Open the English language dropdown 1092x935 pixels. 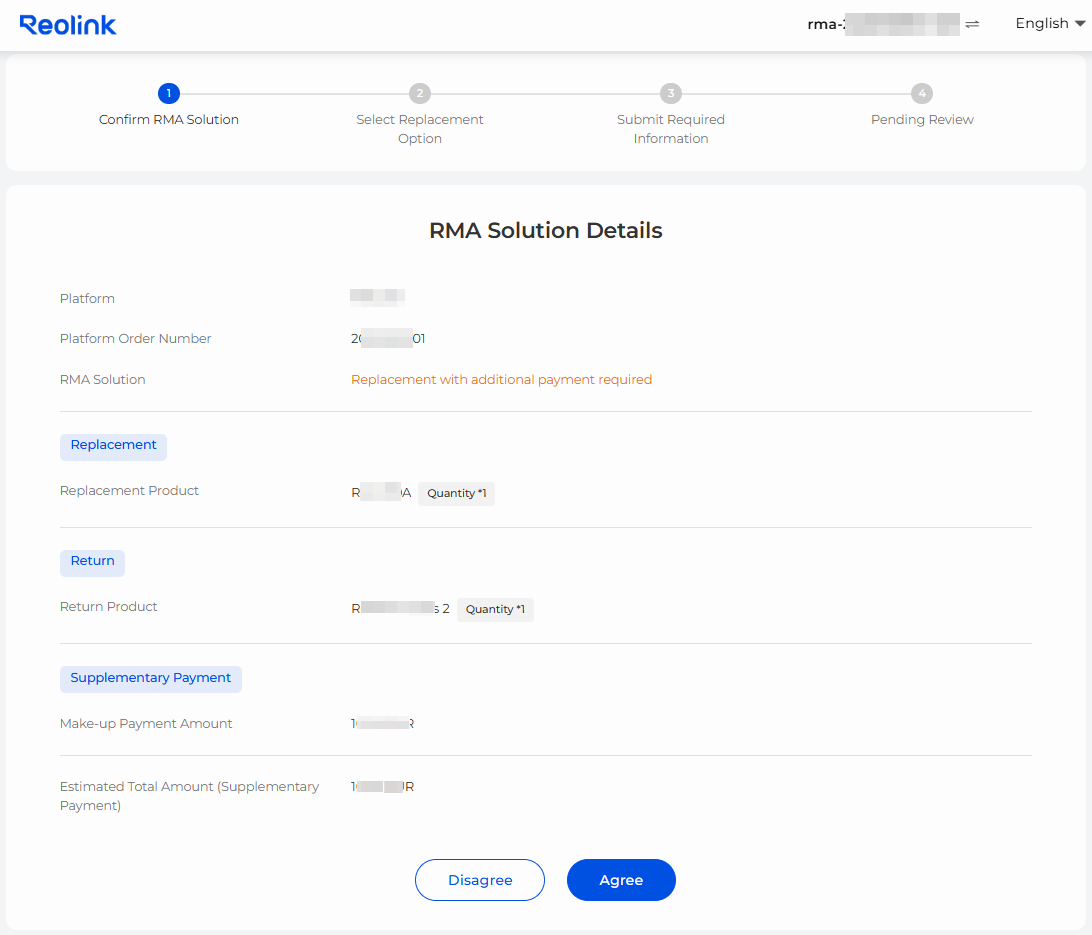(1042, 23)
